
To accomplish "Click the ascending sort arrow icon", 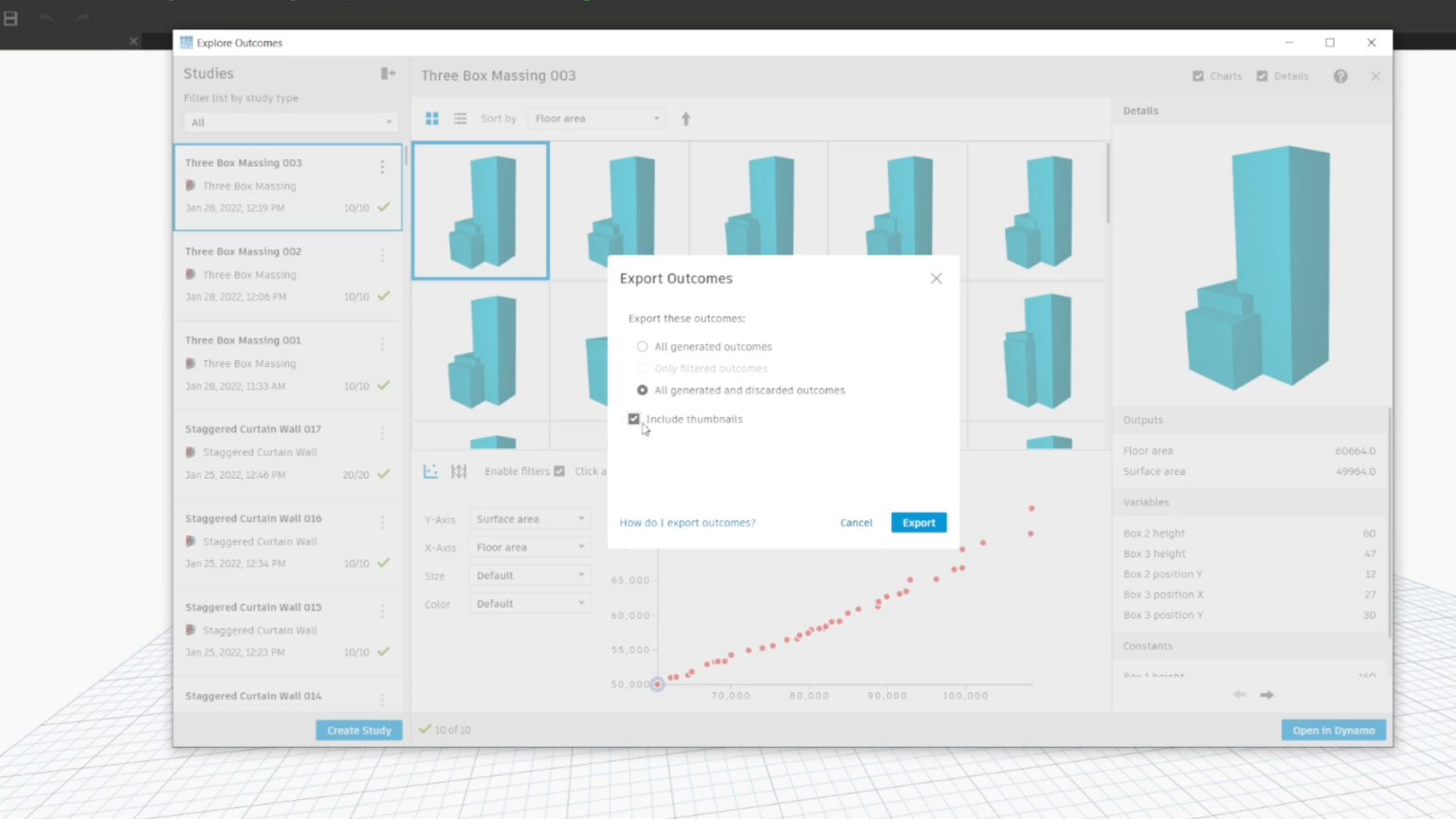I will coord(685,118).
